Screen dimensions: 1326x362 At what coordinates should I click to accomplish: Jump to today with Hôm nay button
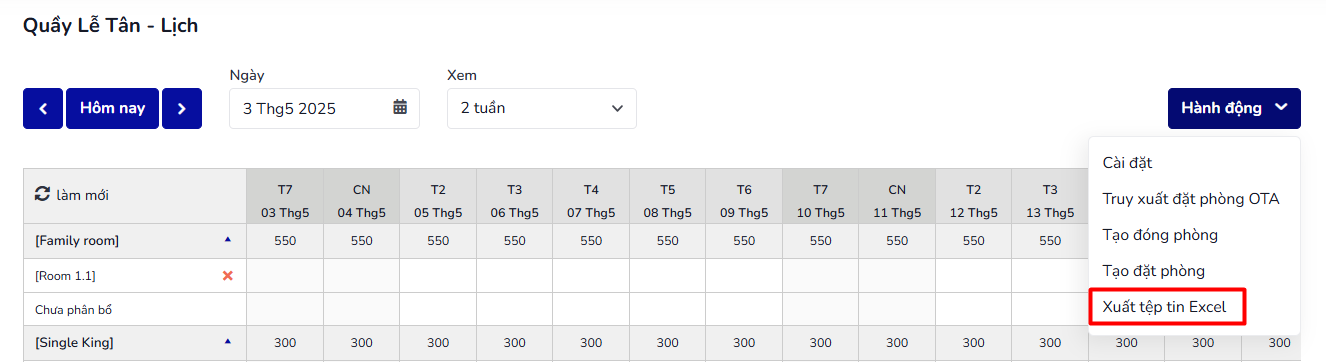point(113,108)
